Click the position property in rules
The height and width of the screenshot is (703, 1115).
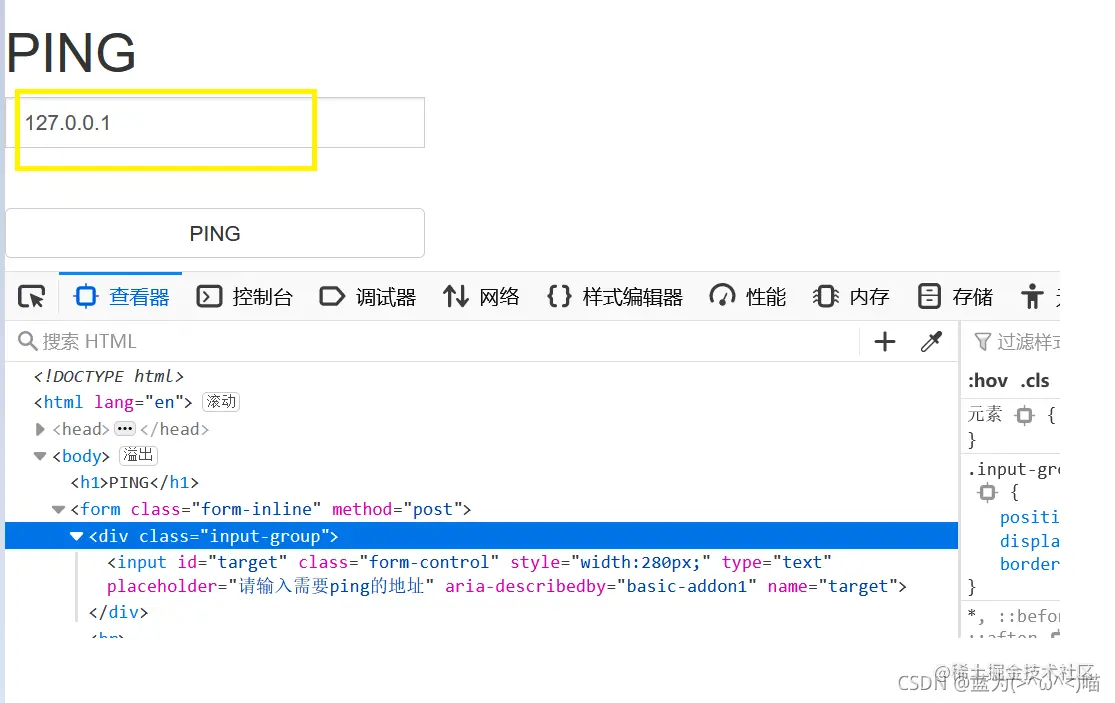tap(1029, 517)
